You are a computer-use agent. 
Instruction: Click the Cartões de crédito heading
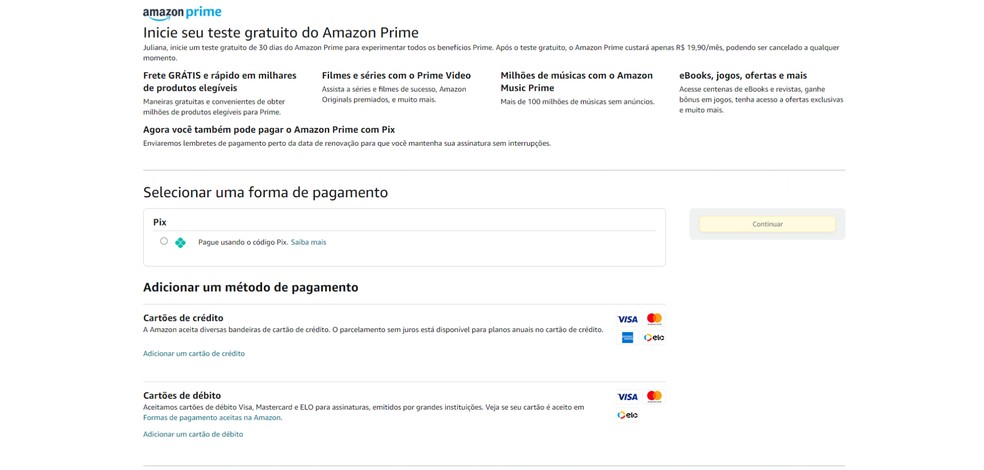pyautogui.click(x=183, y=318)
